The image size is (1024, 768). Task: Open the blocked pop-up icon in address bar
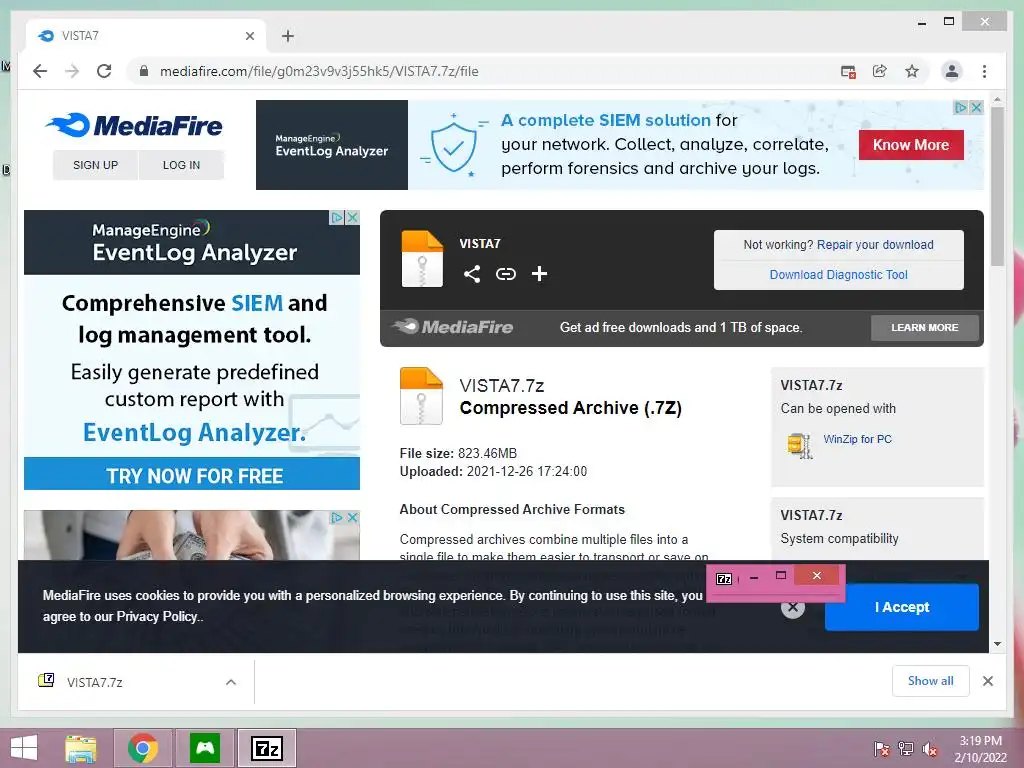tap(848, 72)
